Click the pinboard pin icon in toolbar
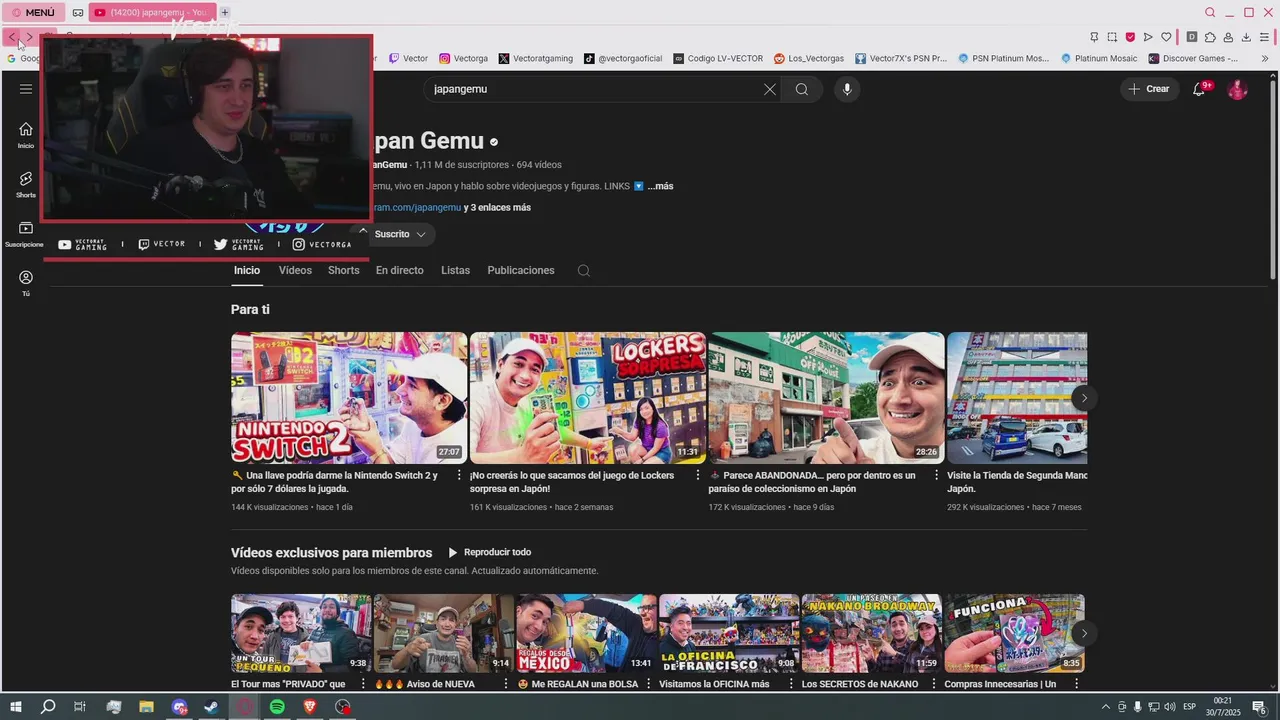The height and width of the screenshot is (720, 1280). click(1094, 37)
